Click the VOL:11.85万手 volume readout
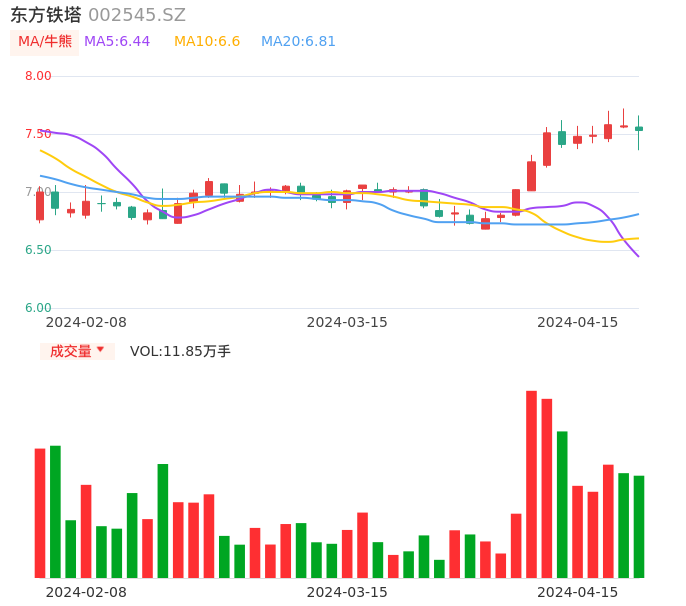 point(180,351)
